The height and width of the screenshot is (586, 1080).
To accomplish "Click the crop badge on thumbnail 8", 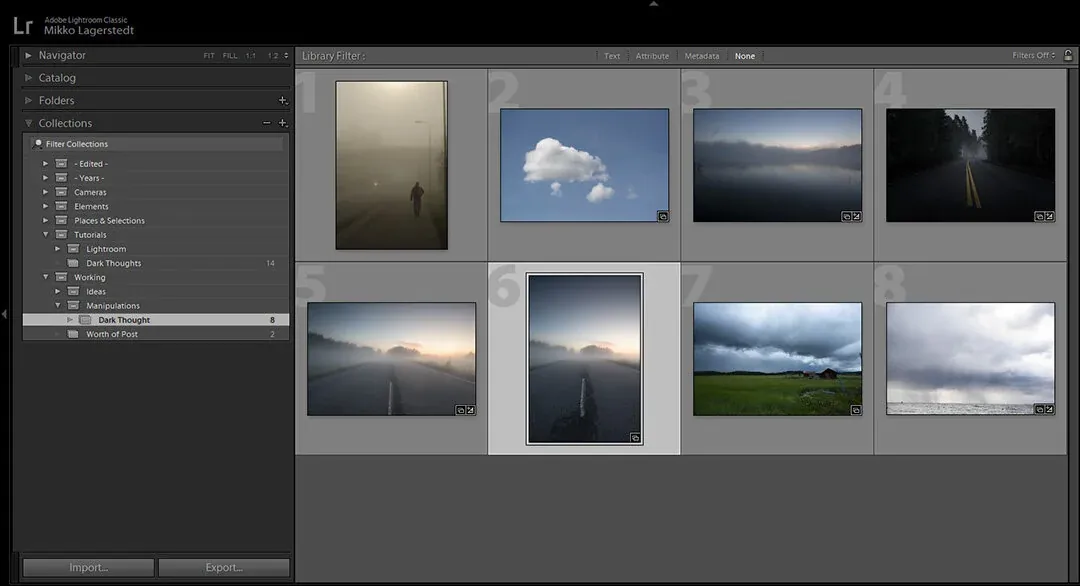I will (x=1050, y=408).
